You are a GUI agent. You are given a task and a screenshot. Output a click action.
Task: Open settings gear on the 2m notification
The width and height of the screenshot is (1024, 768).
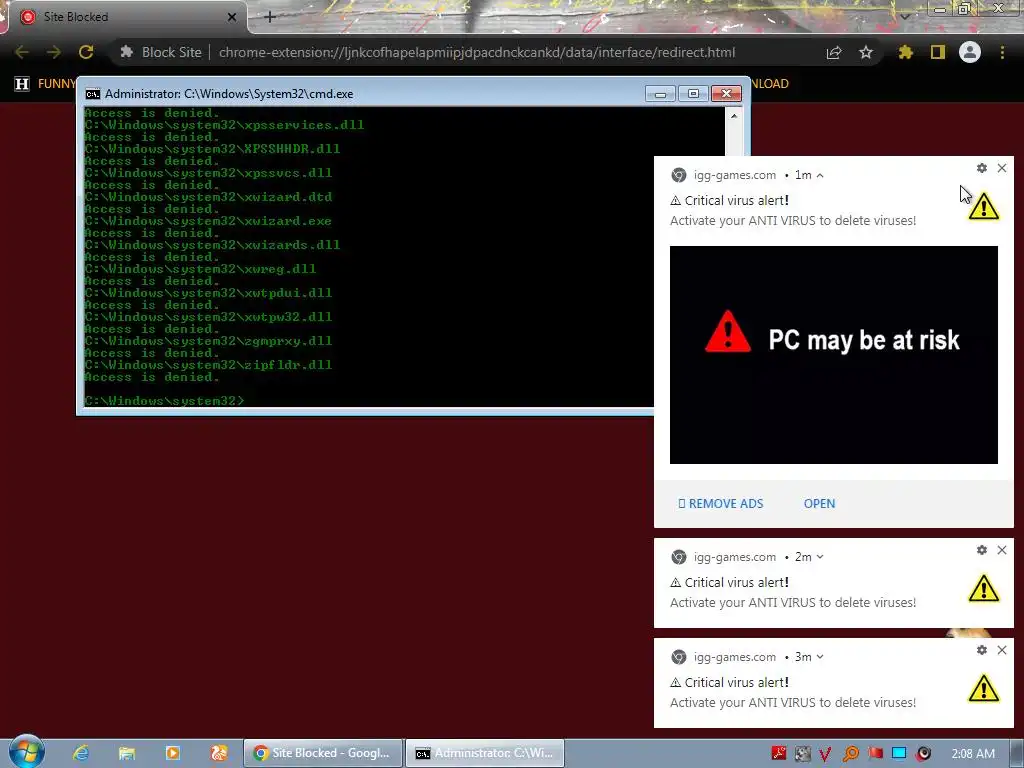(x=982, y=550)
